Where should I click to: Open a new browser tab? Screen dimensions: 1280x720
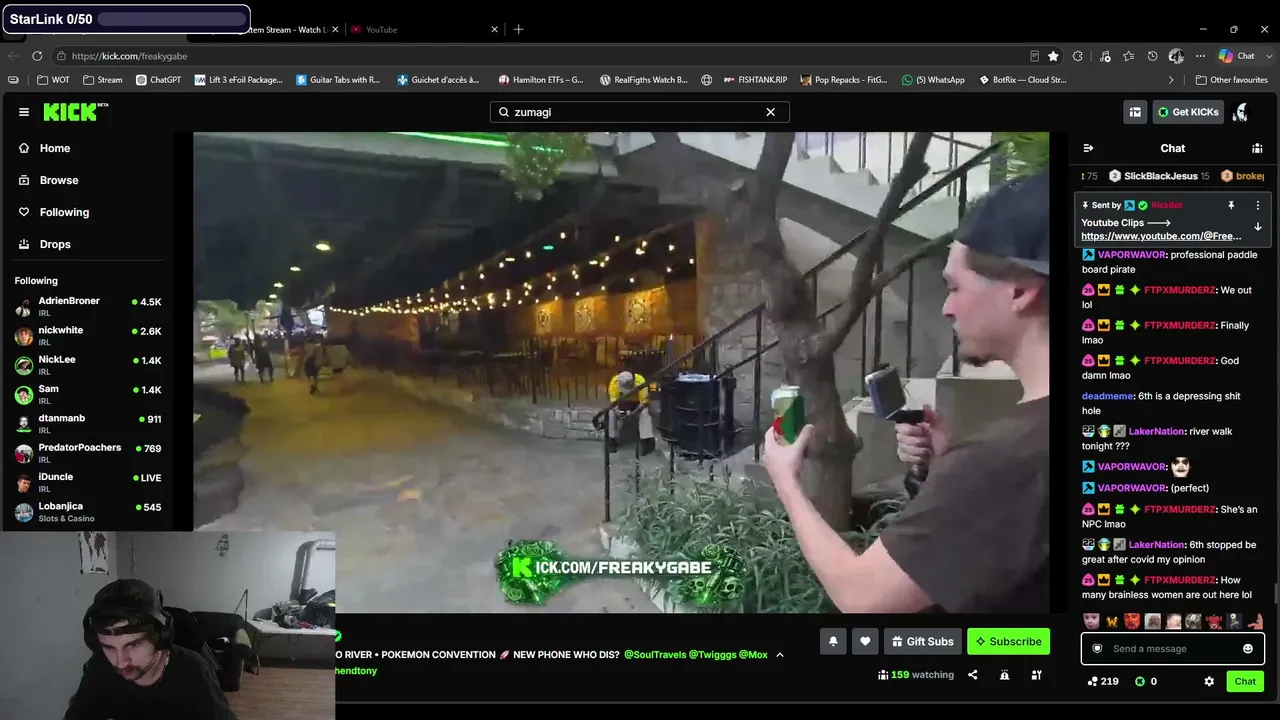coord(518,29)
